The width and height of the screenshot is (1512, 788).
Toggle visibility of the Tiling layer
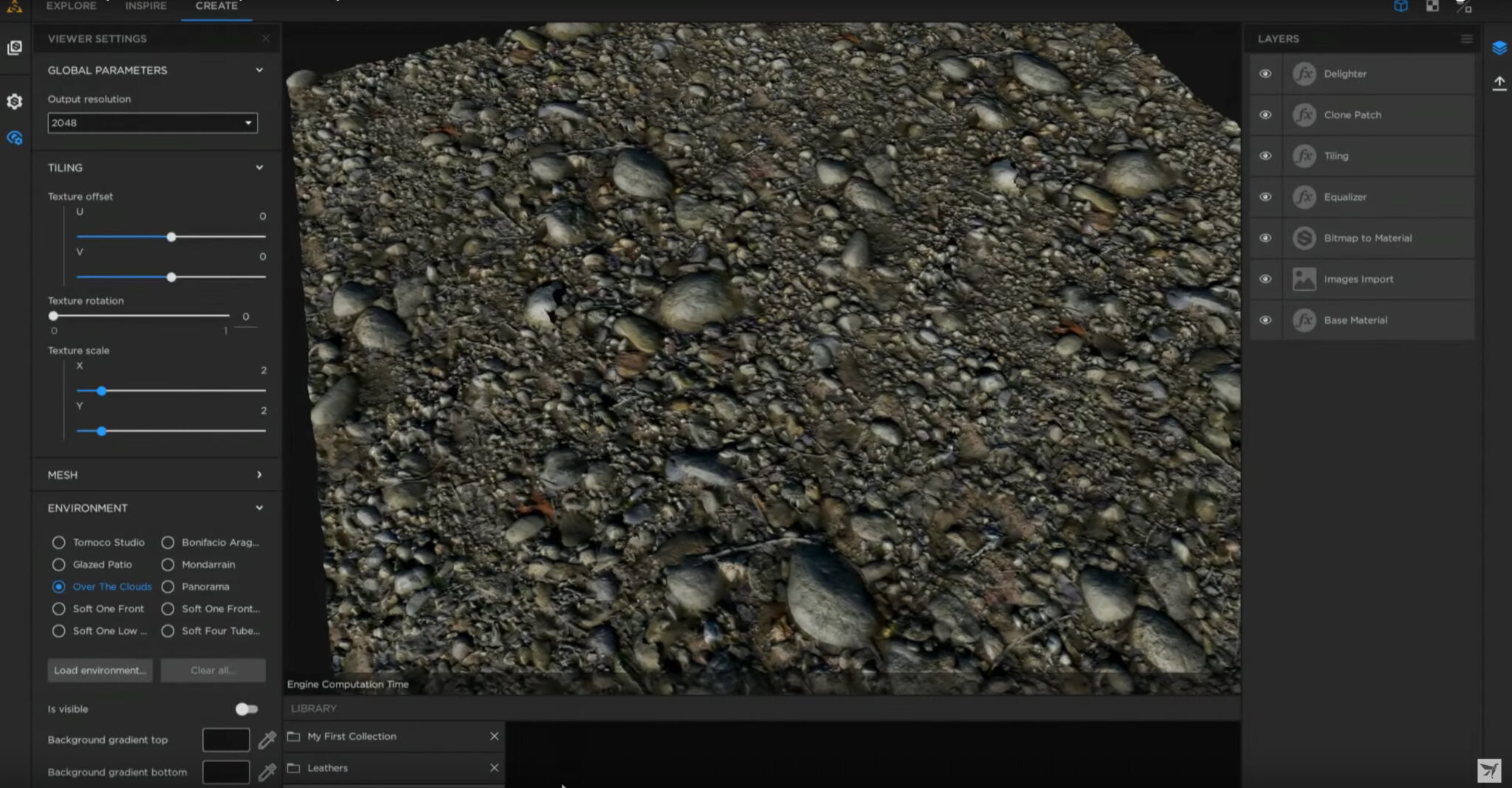tap(1265, 156)
